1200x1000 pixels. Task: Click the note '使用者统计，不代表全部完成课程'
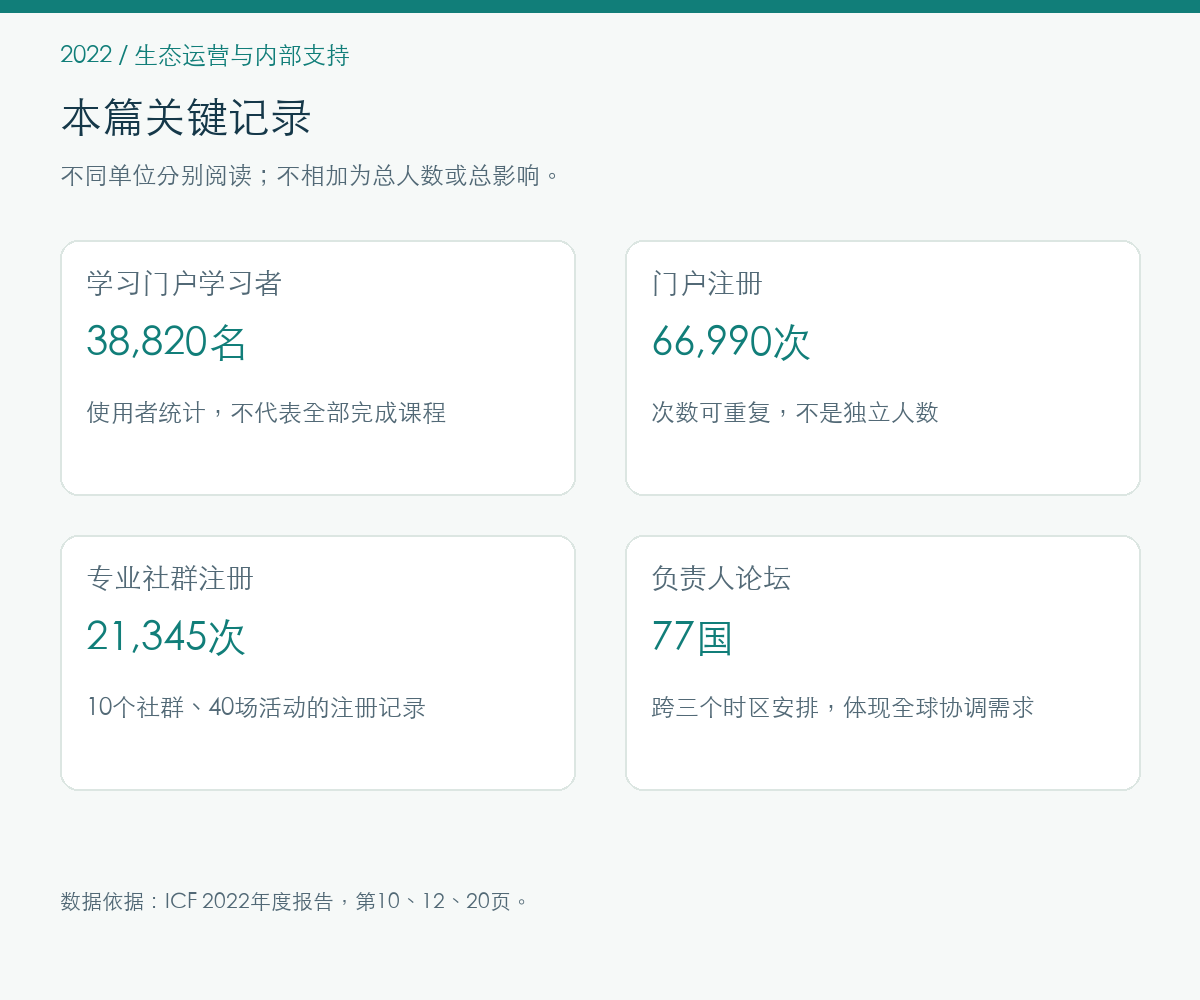click(266, 412)
